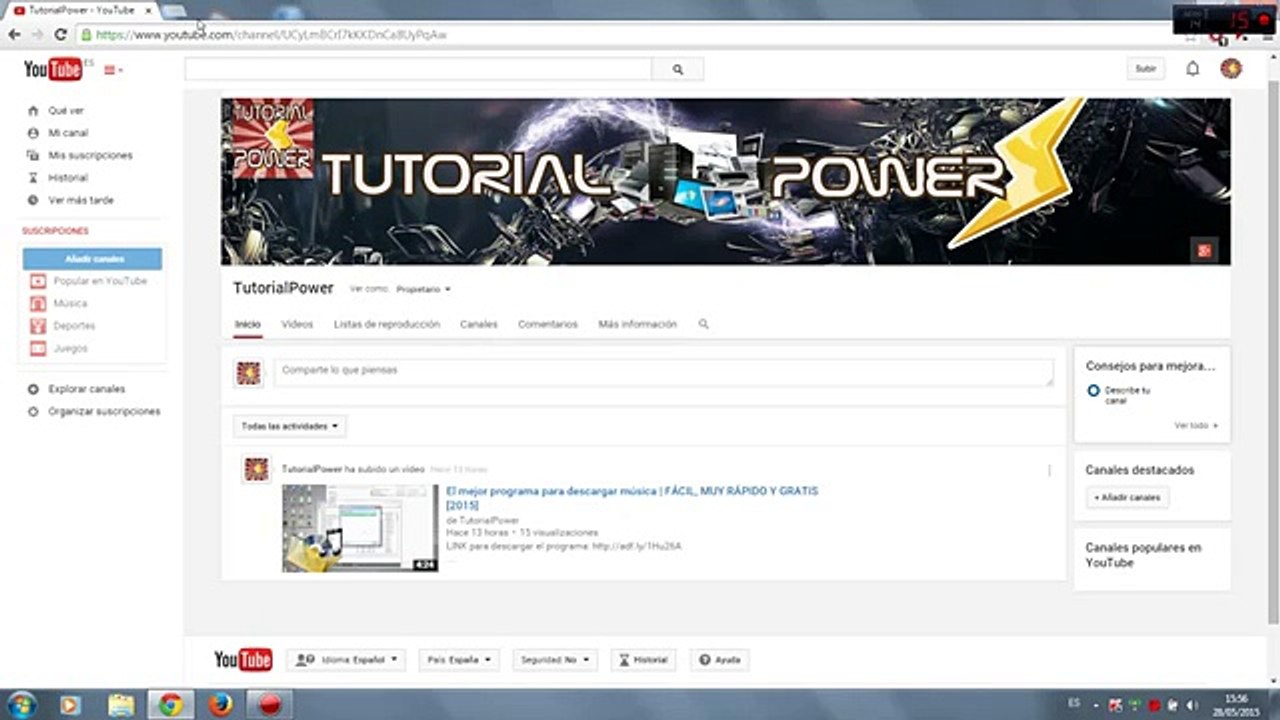Open El mejor programa para descargar música link

[632, 498]
